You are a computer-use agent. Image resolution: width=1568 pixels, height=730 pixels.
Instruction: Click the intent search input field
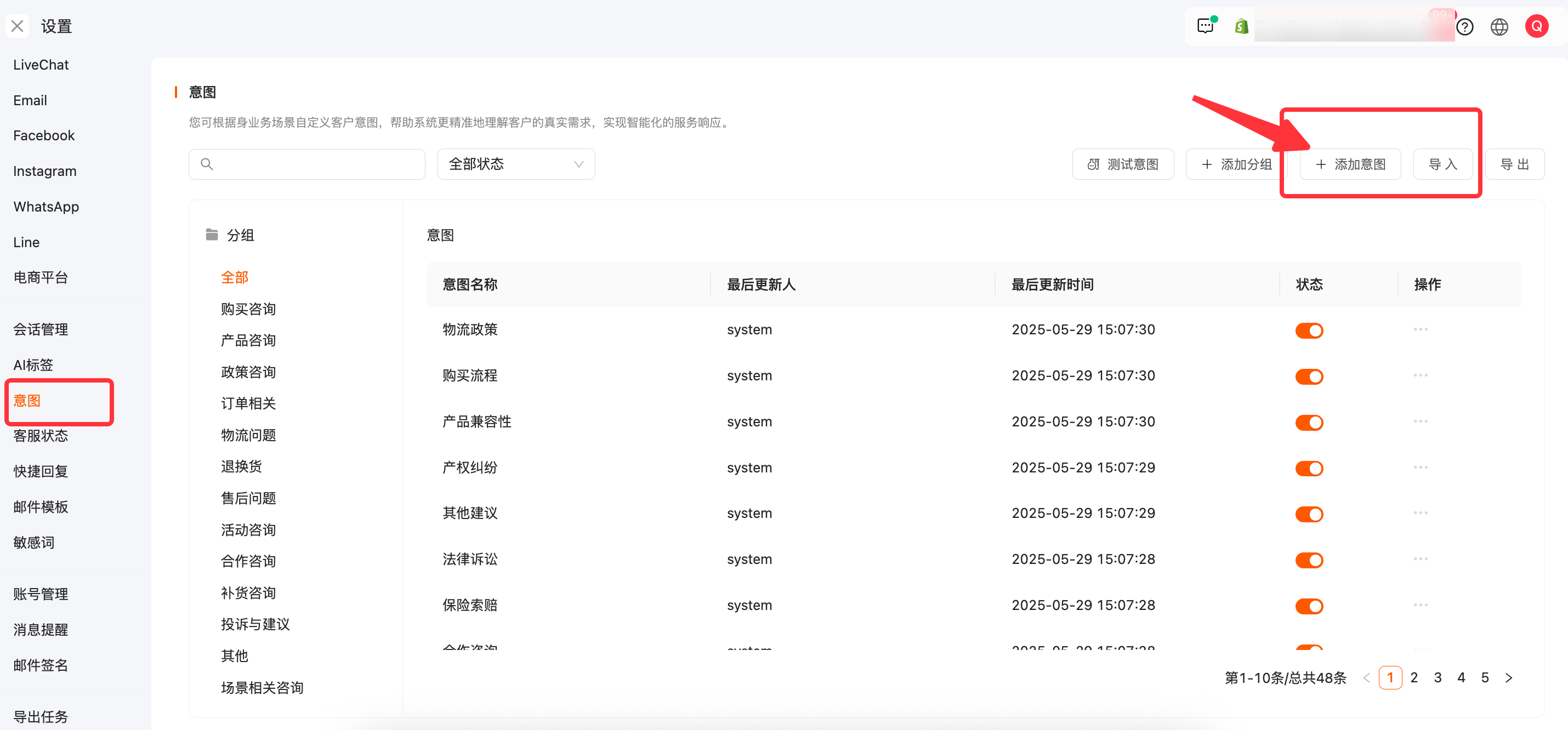[307, 164]
